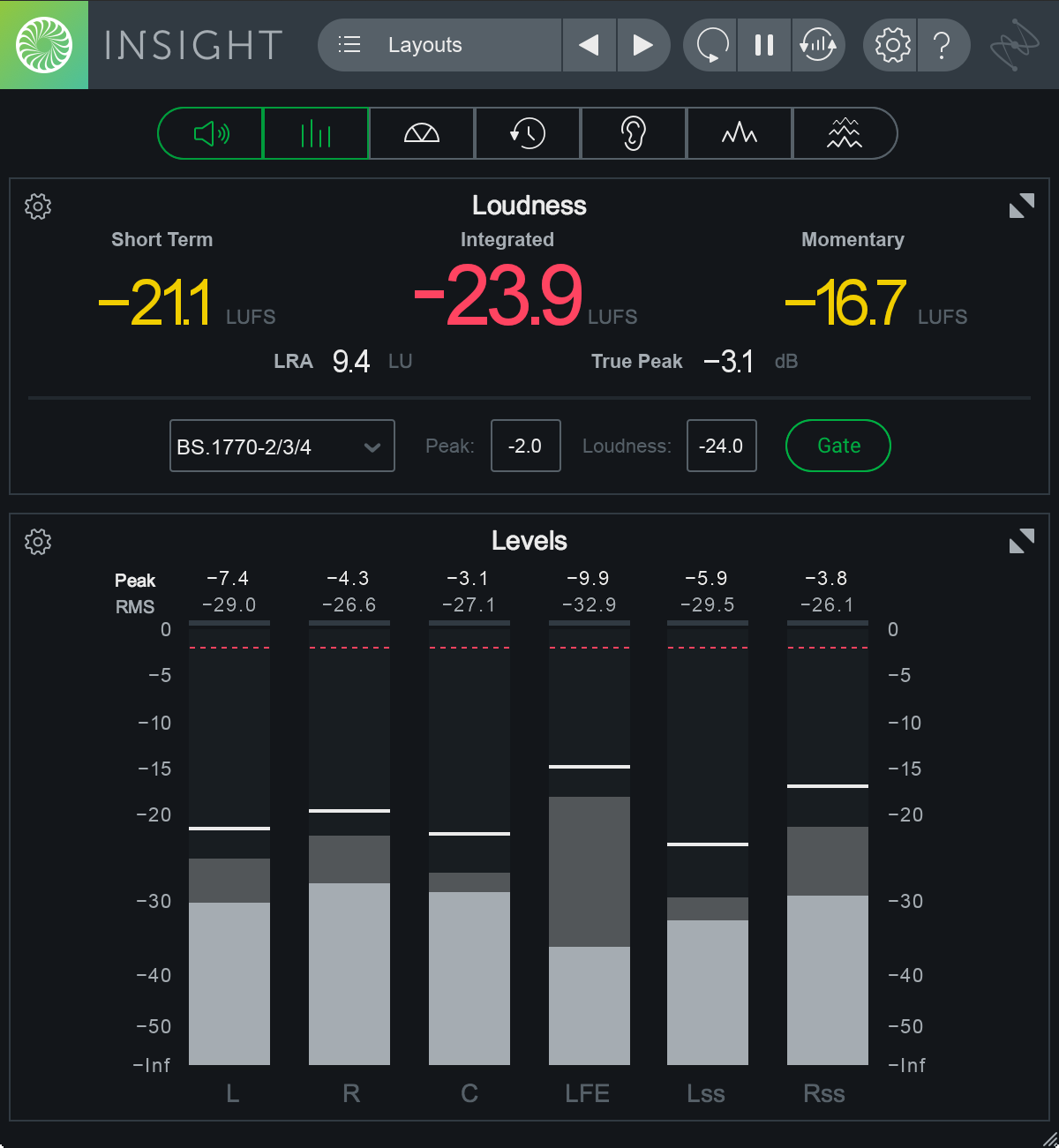Toggle the Spectrogram waves module tab
The width and height of the screenshot is (1059, 1148).
[x=845, y=134]
